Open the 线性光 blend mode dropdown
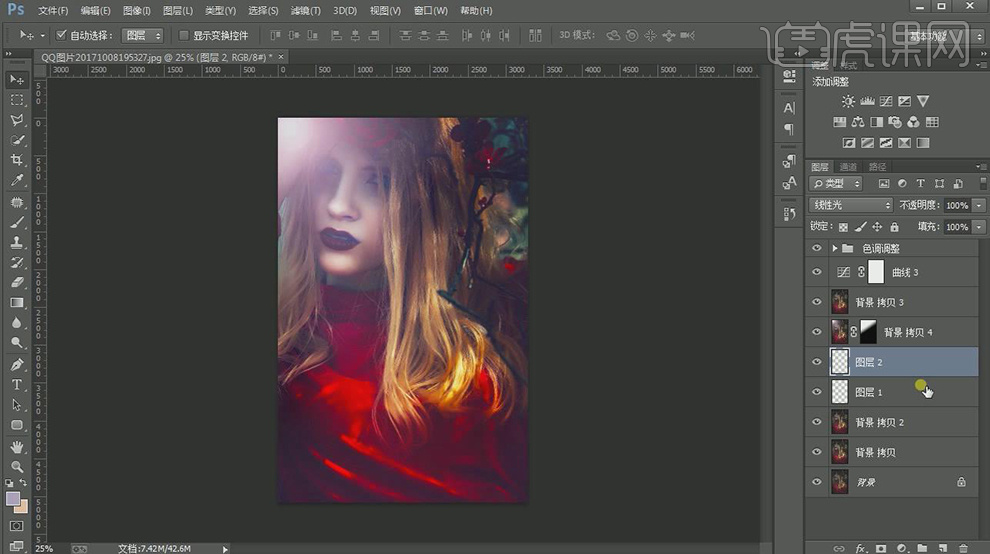The image size is (990, 554). (x=850, y=205)
